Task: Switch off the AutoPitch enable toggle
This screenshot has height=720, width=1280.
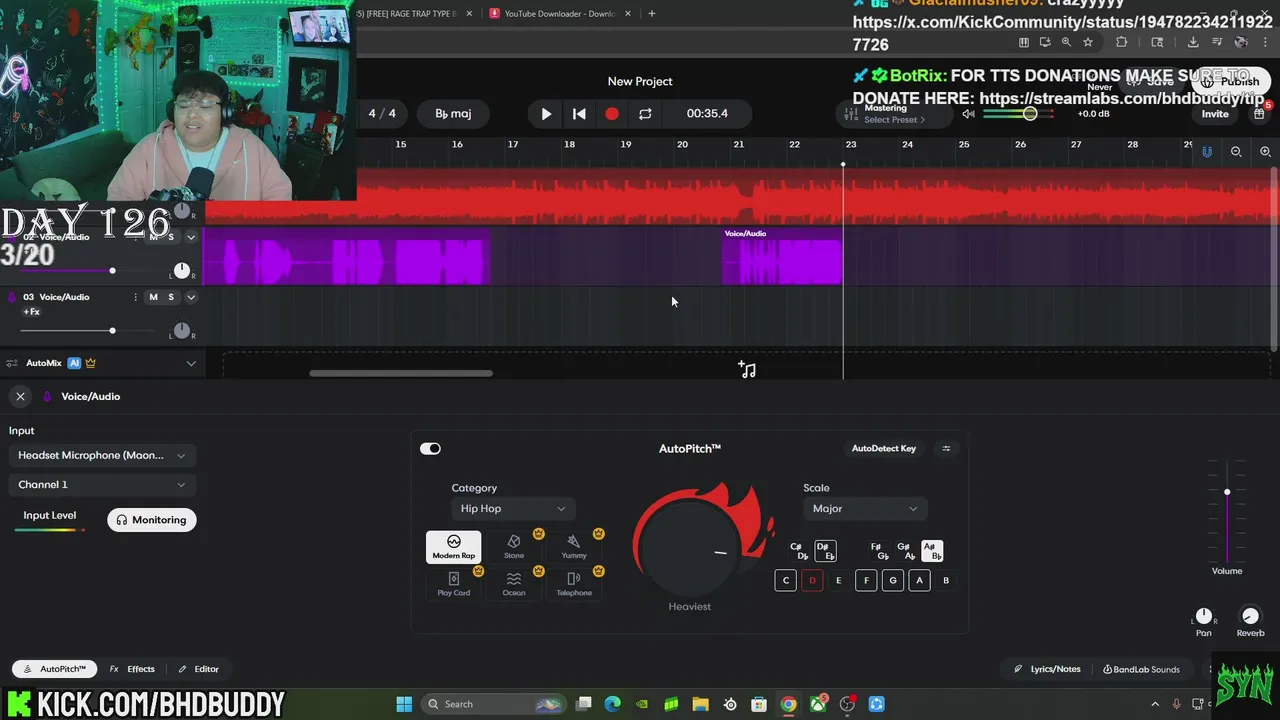Action: 430,449
